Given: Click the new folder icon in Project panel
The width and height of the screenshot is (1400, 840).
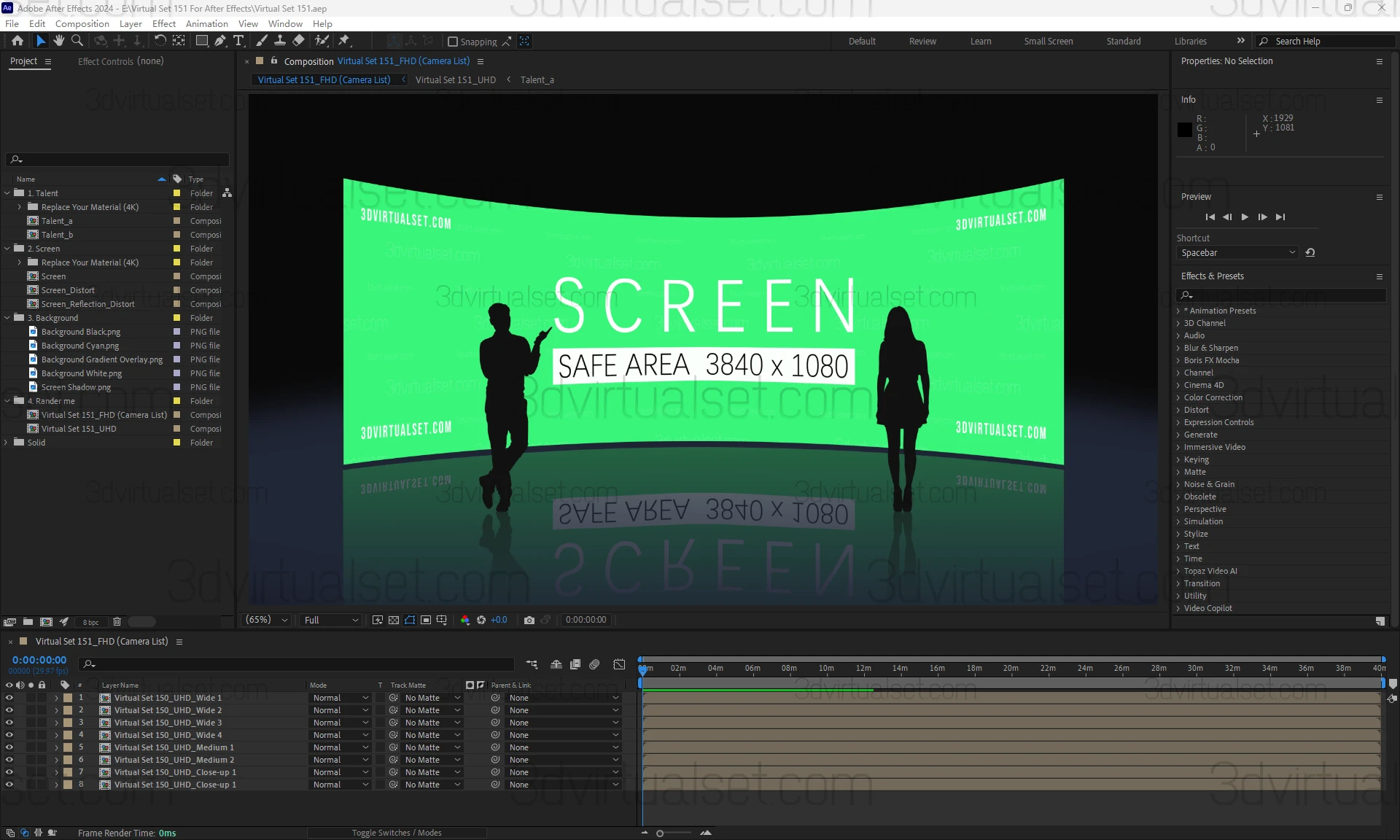Looking at the screenshot, I should [28, 622].
